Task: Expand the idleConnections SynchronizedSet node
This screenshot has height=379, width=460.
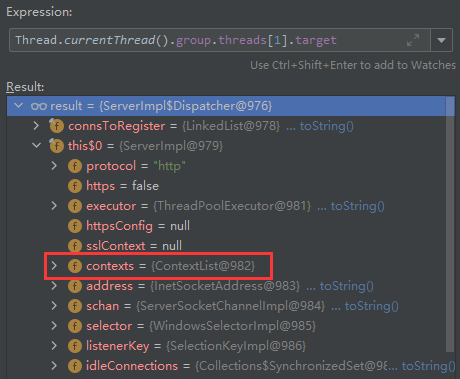Action: click(x=54, y=366)
